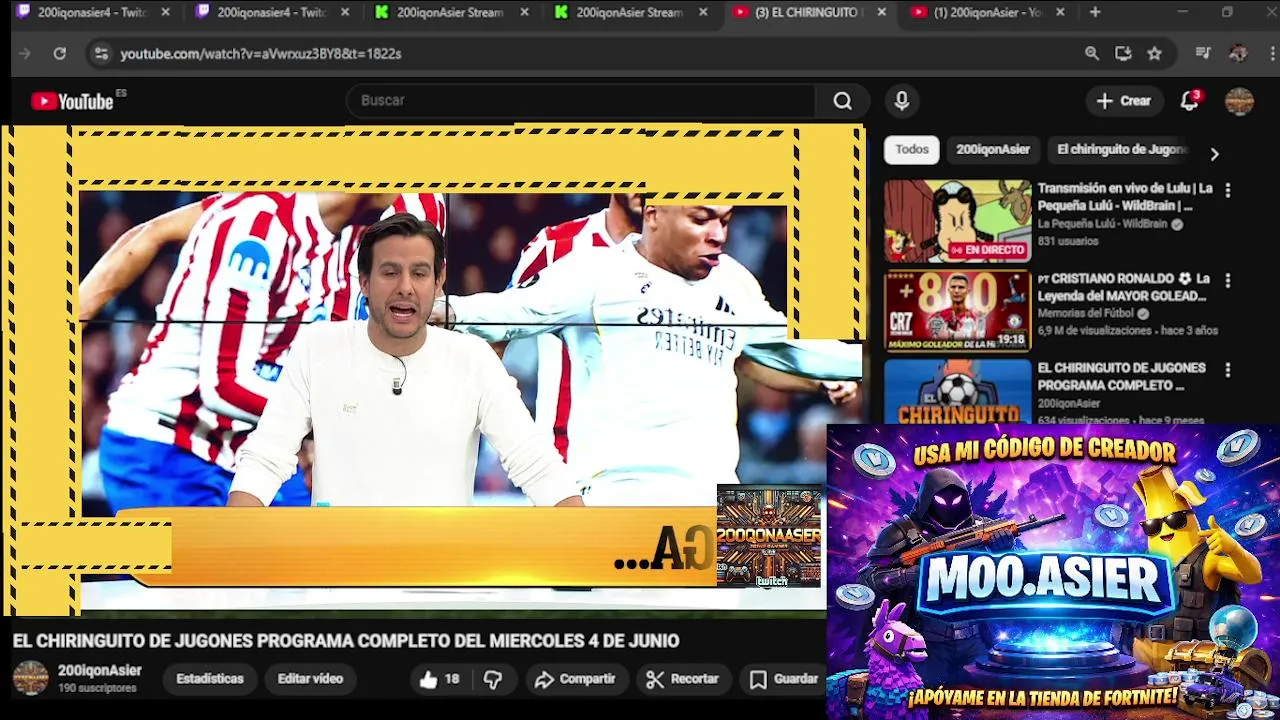Screen dimensions: 1280x720
Task: Minimize the browser window
Action: coord(1182,13)
